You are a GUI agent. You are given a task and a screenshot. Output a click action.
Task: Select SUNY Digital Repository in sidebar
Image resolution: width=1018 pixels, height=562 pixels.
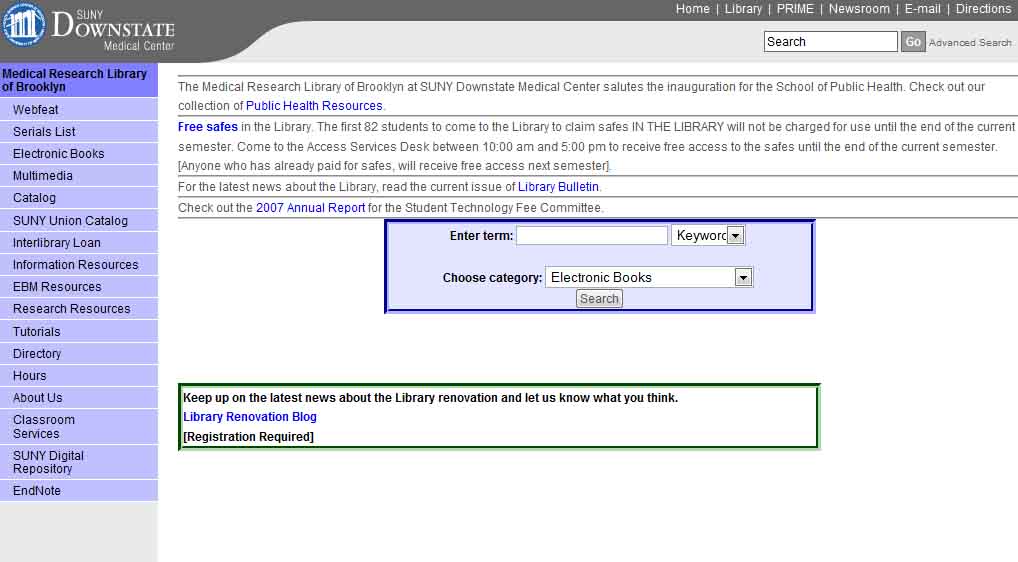point(79,462)
